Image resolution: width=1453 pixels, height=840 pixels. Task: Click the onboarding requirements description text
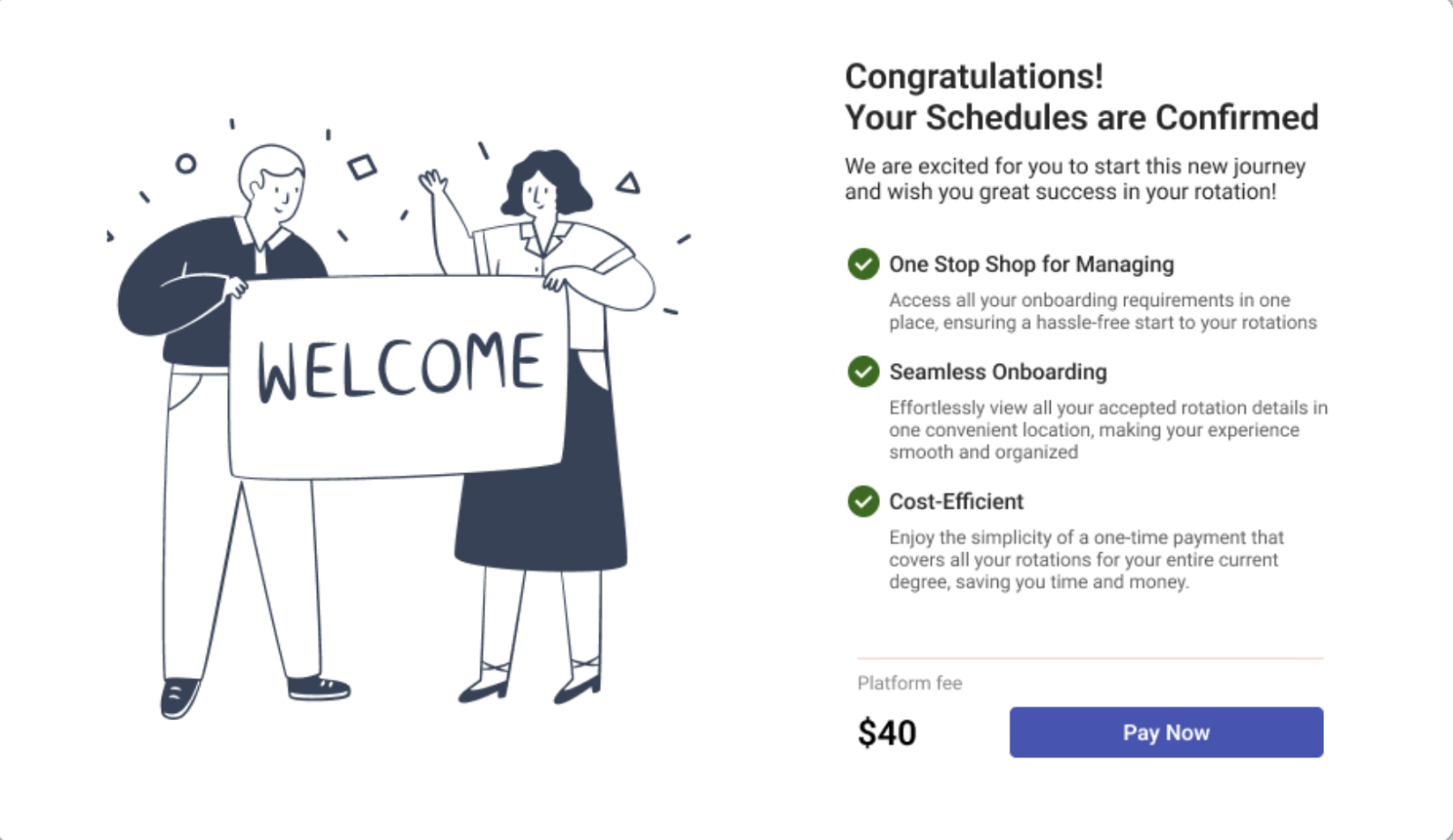click(1102, 311)
